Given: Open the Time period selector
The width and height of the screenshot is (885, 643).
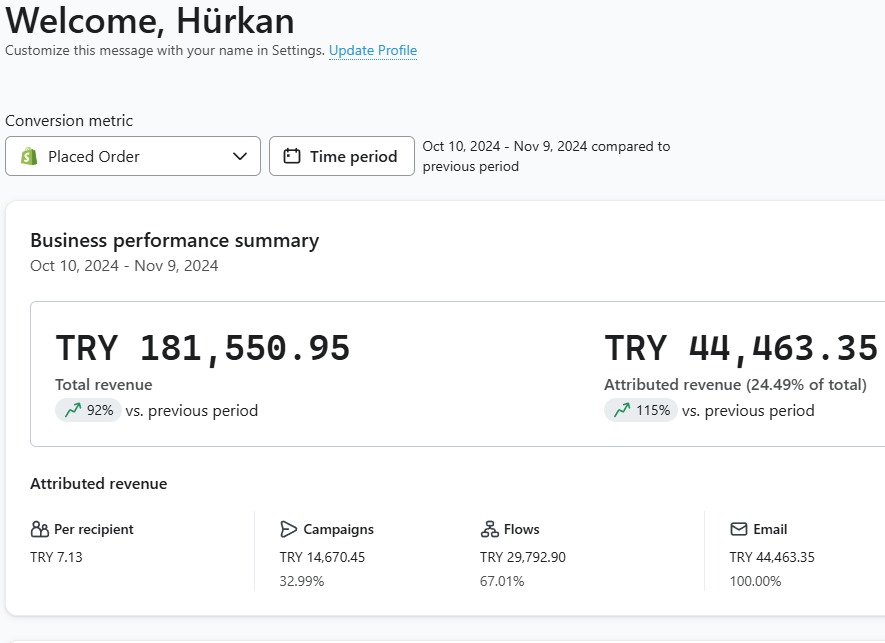Looking at the screenshot, I should point(342,156).
